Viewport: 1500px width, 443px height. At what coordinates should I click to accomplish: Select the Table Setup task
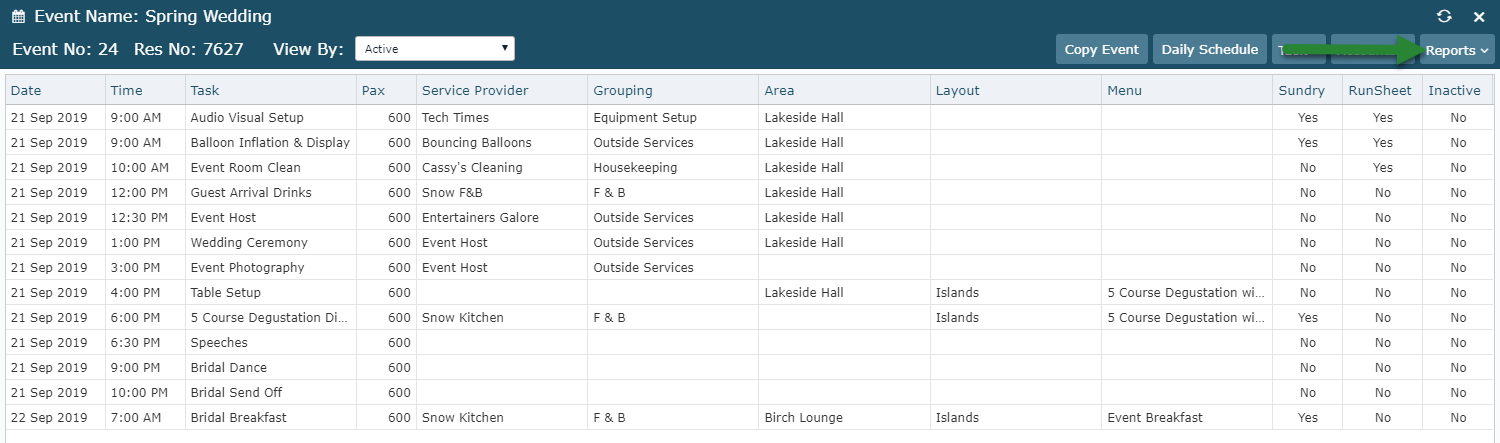point(225,292)
